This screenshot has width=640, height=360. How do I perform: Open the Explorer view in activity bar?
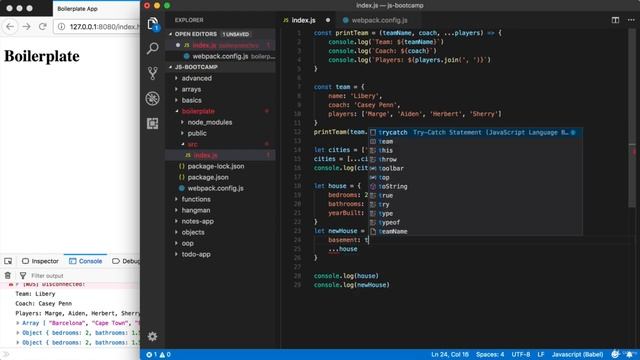[153, 24]
